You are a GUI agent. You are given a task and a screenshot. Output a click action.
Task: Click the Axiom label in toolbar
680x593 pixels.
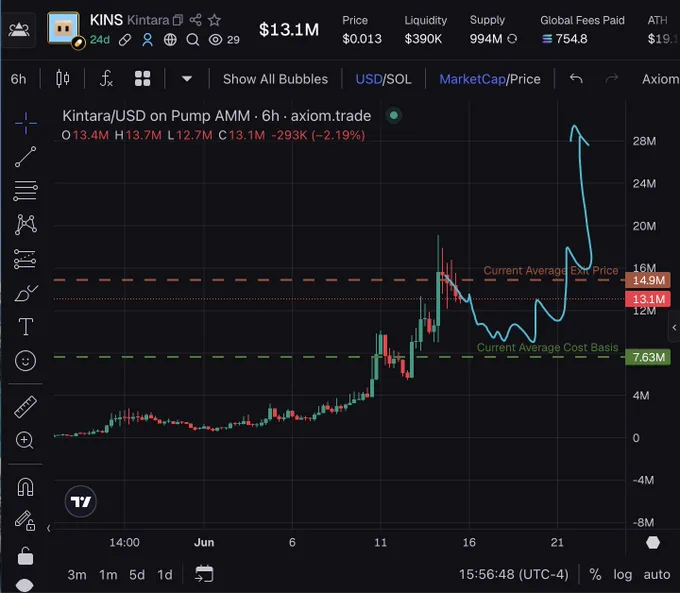660,79
